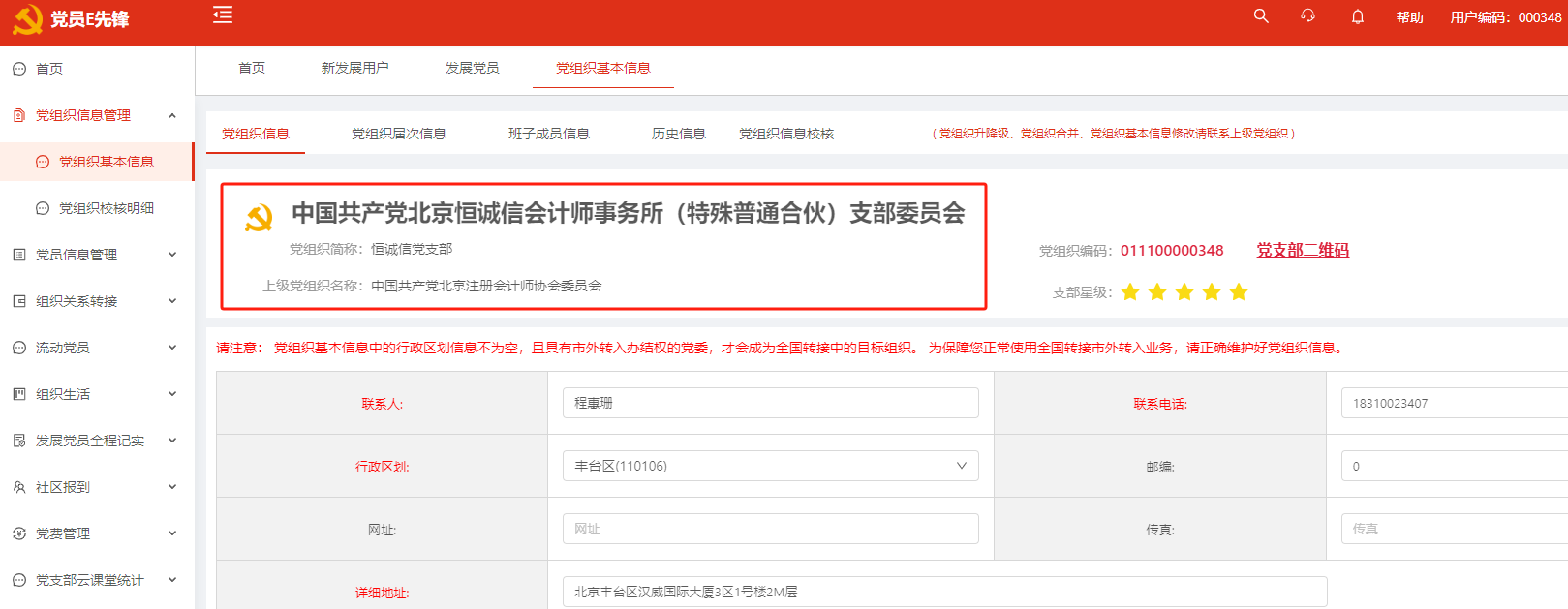Open customer service headset icon
1568x609 pixels.
pos(1307,16)
